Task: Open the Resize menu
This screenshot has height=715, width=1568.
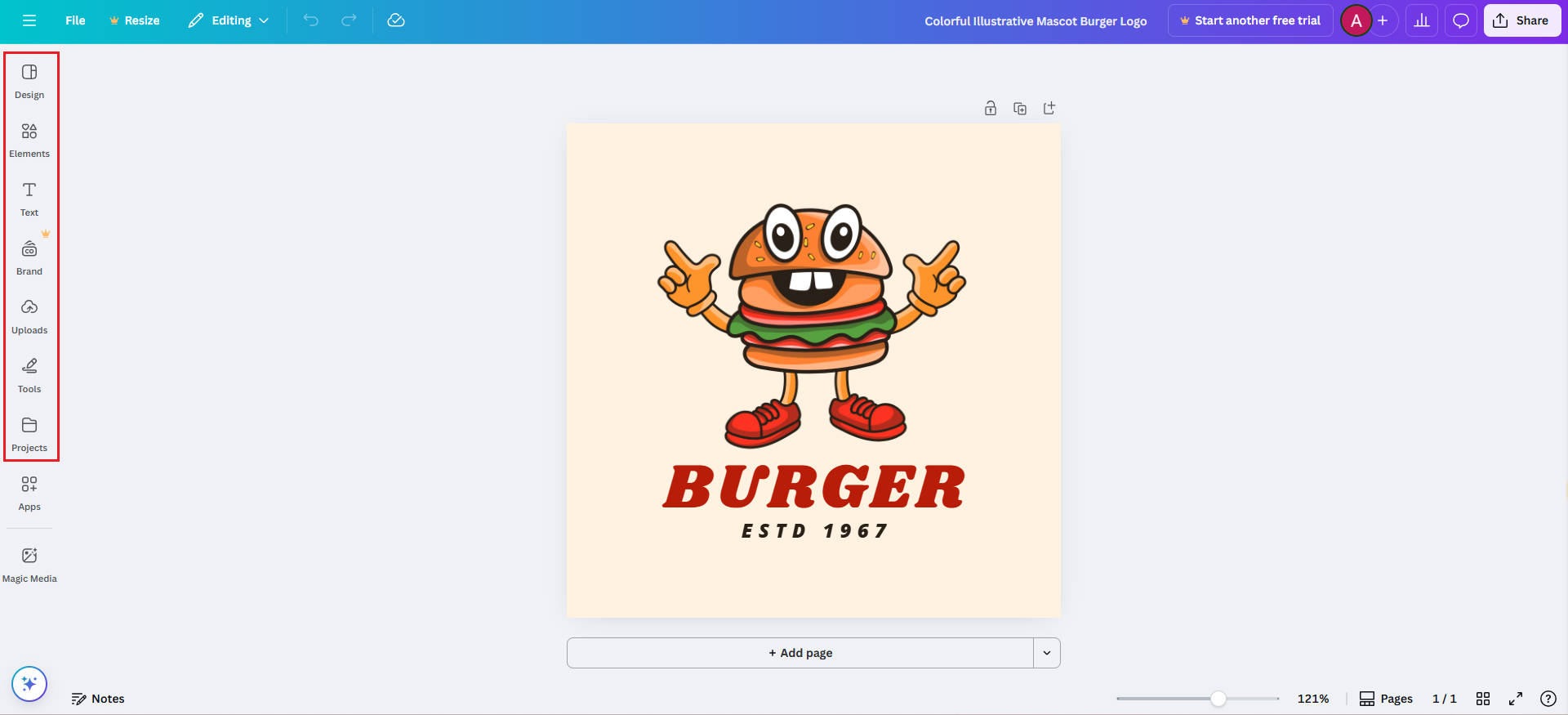Action: pyautogui.click(x=135, y=20)
